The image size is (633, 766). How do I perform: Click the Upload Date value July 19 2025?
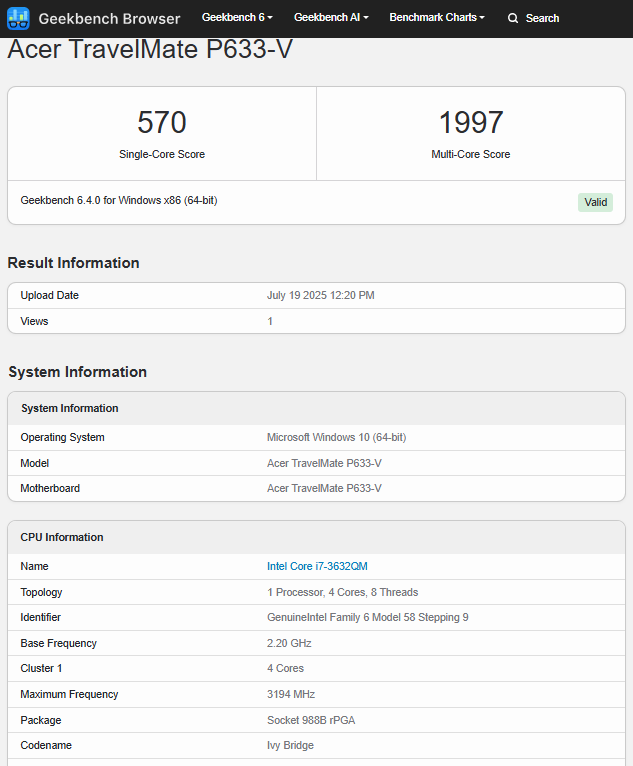tap(320, 296)
